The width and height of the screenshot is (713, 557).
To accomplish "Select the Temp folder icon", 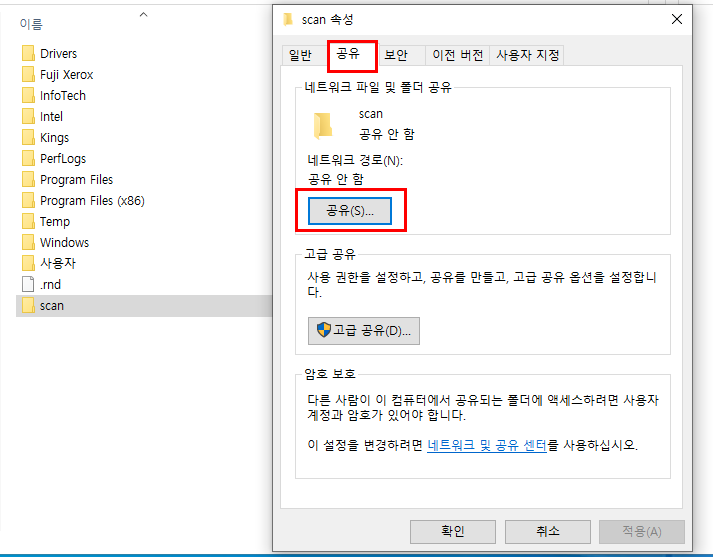I will pyautogui.click(x=28, y=221).
